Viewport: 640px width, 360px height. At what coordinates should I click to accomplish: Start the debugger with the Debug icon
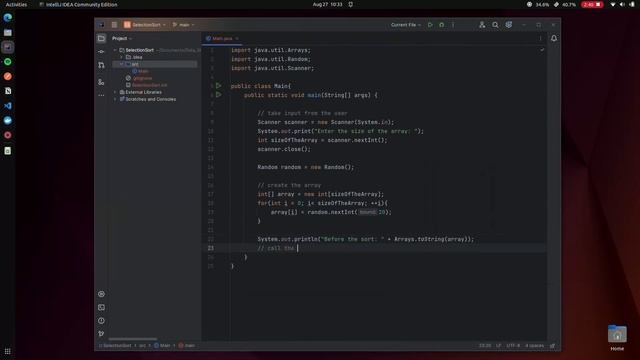[442, 25]
